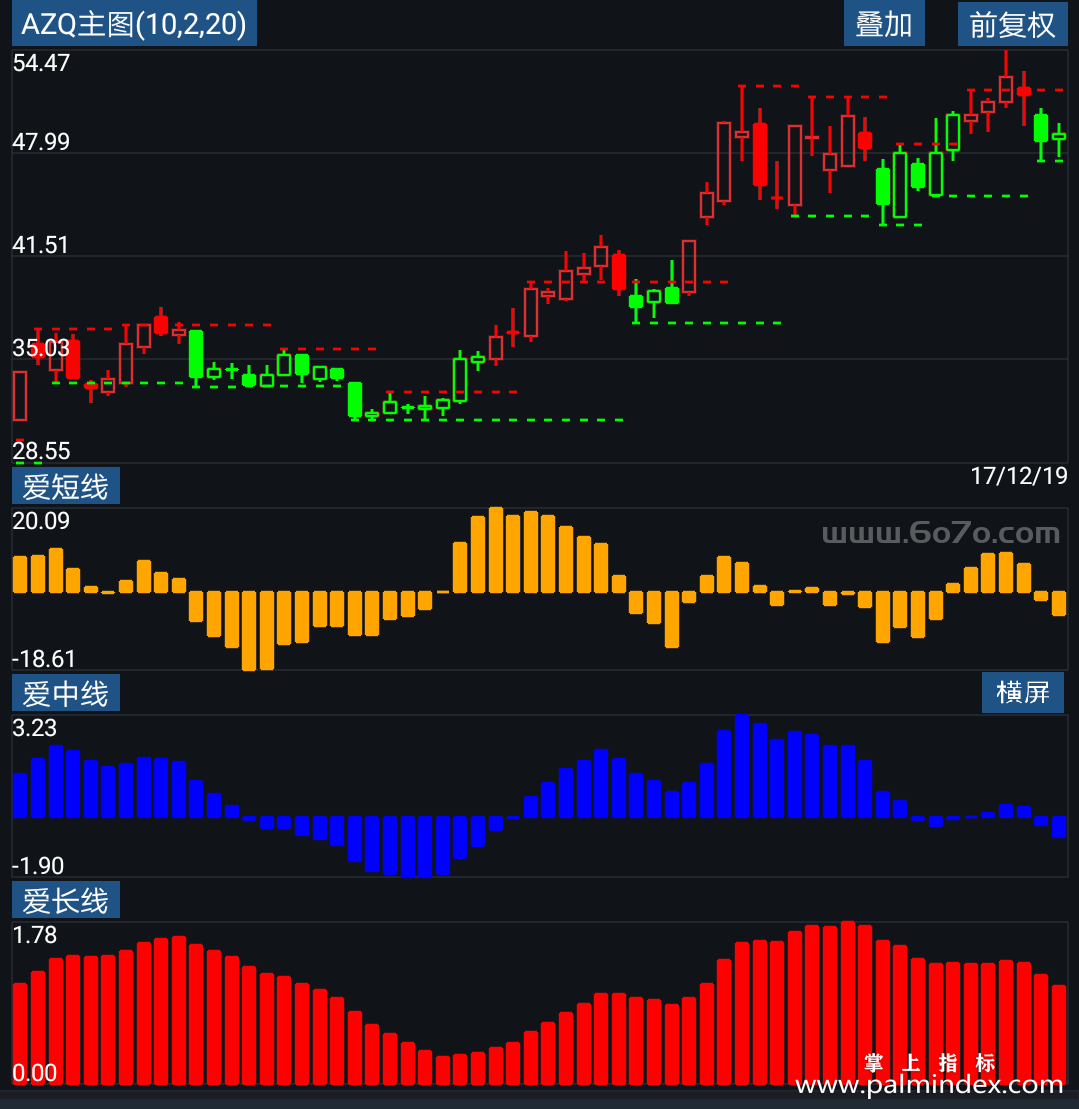This screenshot has width=1079, height=1109.
Task: Tap the tallest red 爱长线 bar
Action: (x=848, y=1003)
